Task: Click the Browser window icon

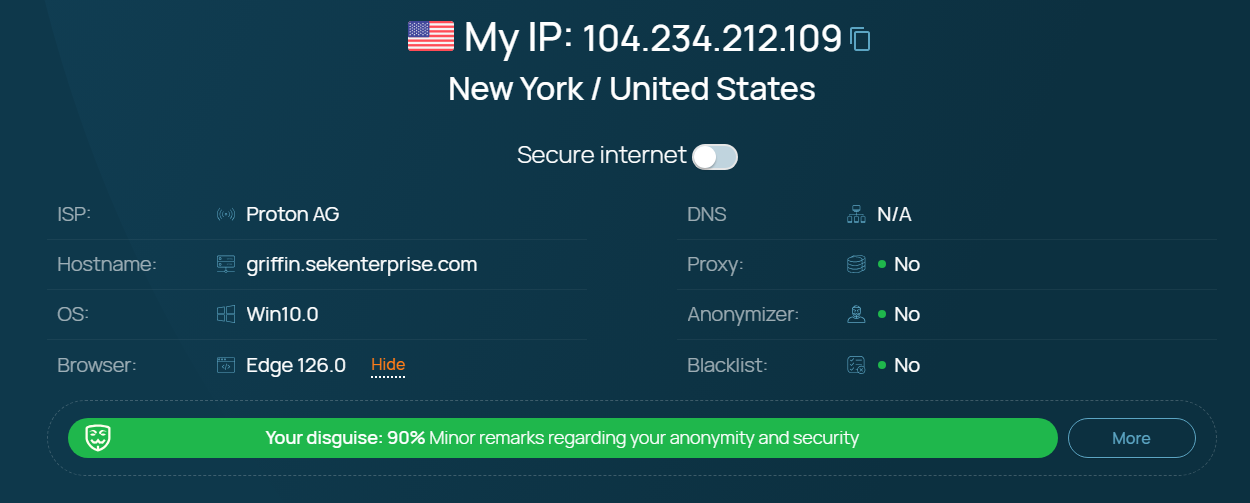Action: [x=226, y=365]
